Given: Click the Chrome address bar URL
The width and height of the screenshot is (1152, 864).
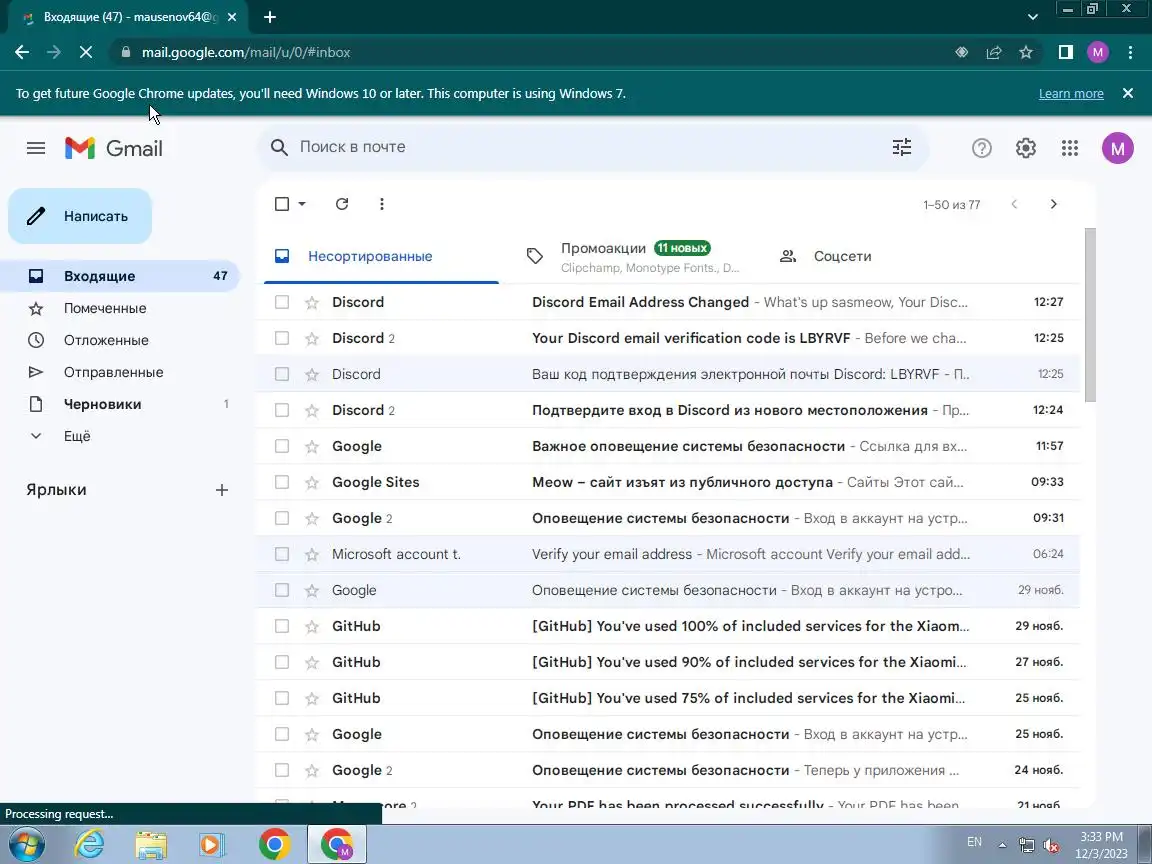Looking at the screenshot, I should click(245, 52).
